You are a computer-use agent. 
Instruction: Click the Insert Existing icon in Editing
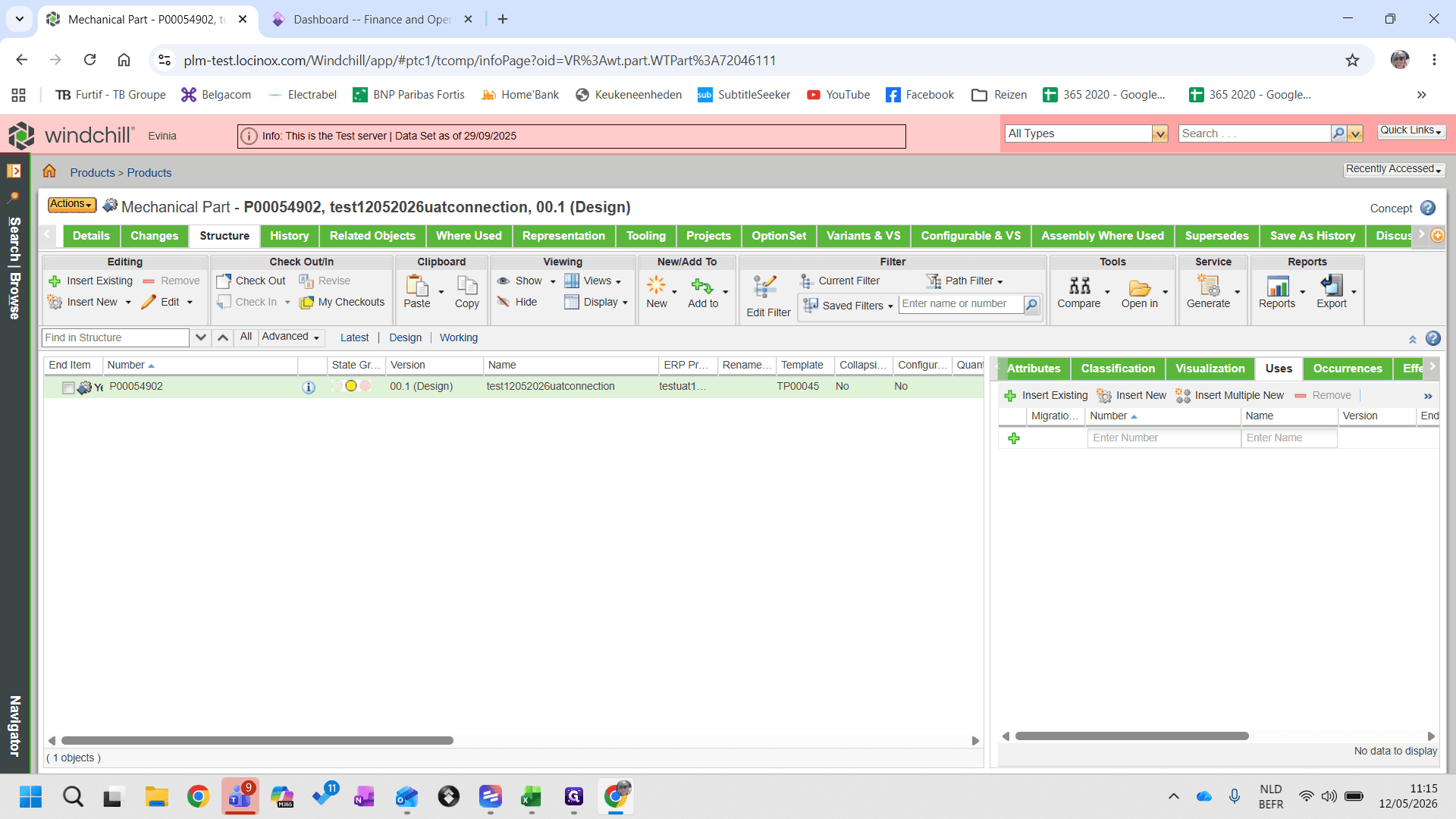[x=55, y=281]
